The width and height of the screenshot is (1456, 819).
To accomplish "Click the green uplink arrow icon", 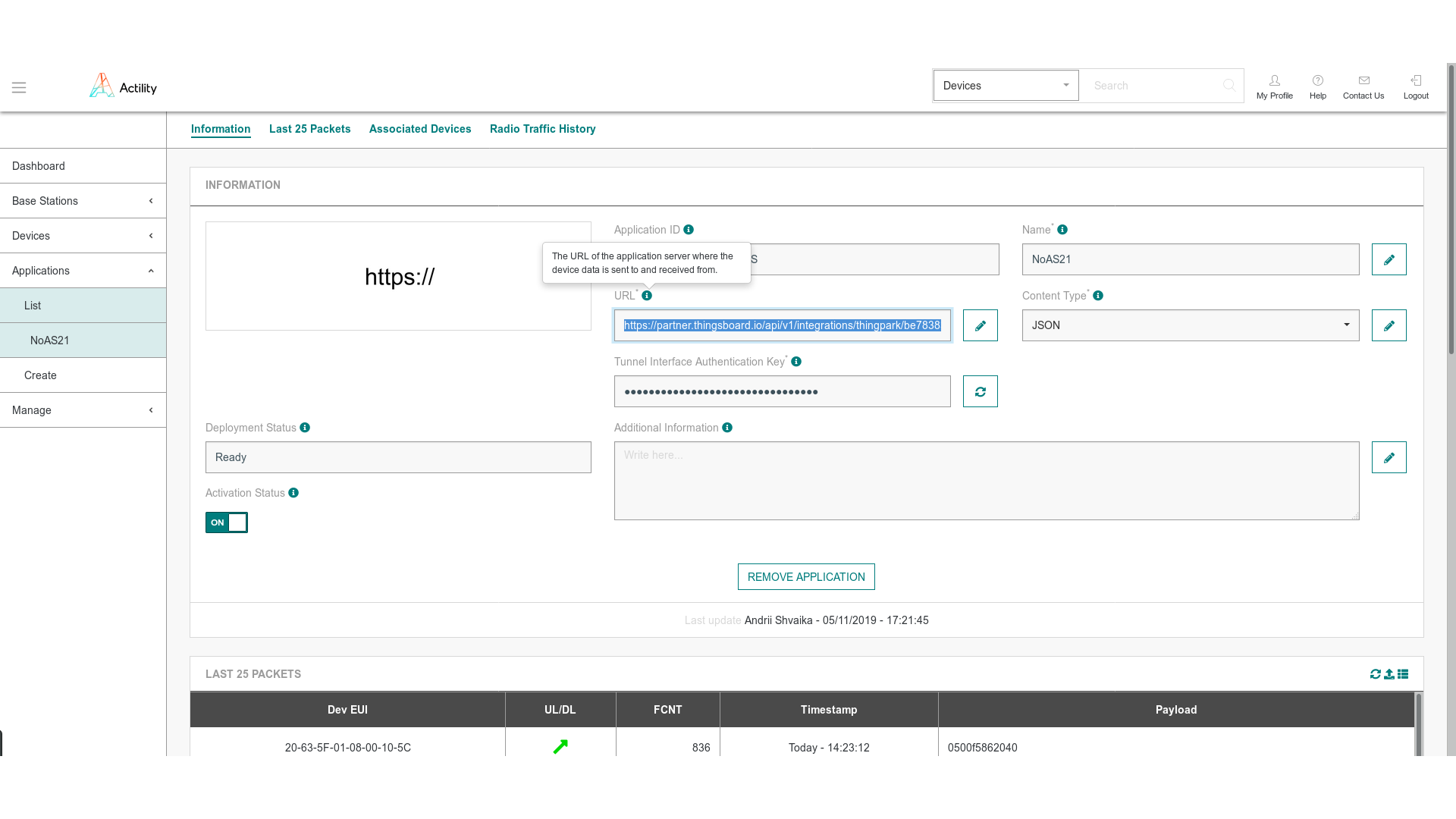I will click(560, 747).
